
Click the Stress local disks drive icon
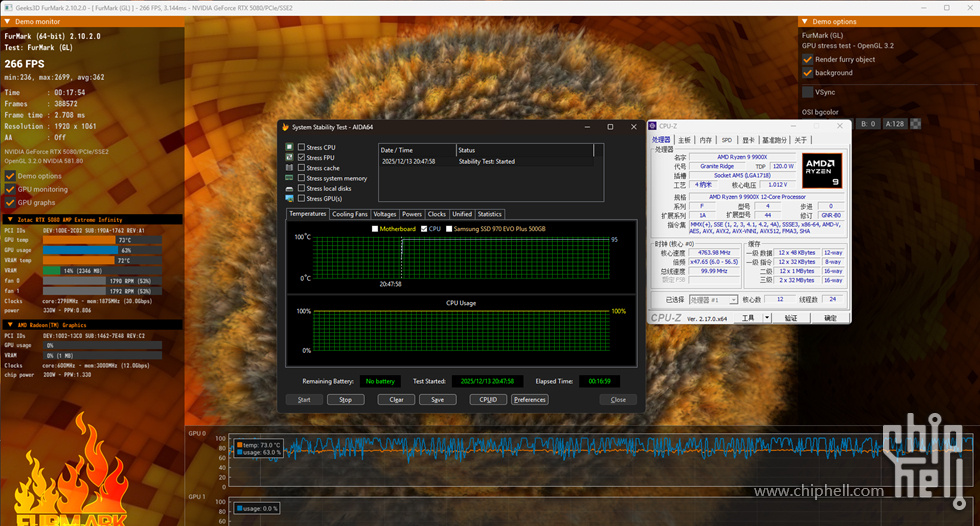click(289, 188)
